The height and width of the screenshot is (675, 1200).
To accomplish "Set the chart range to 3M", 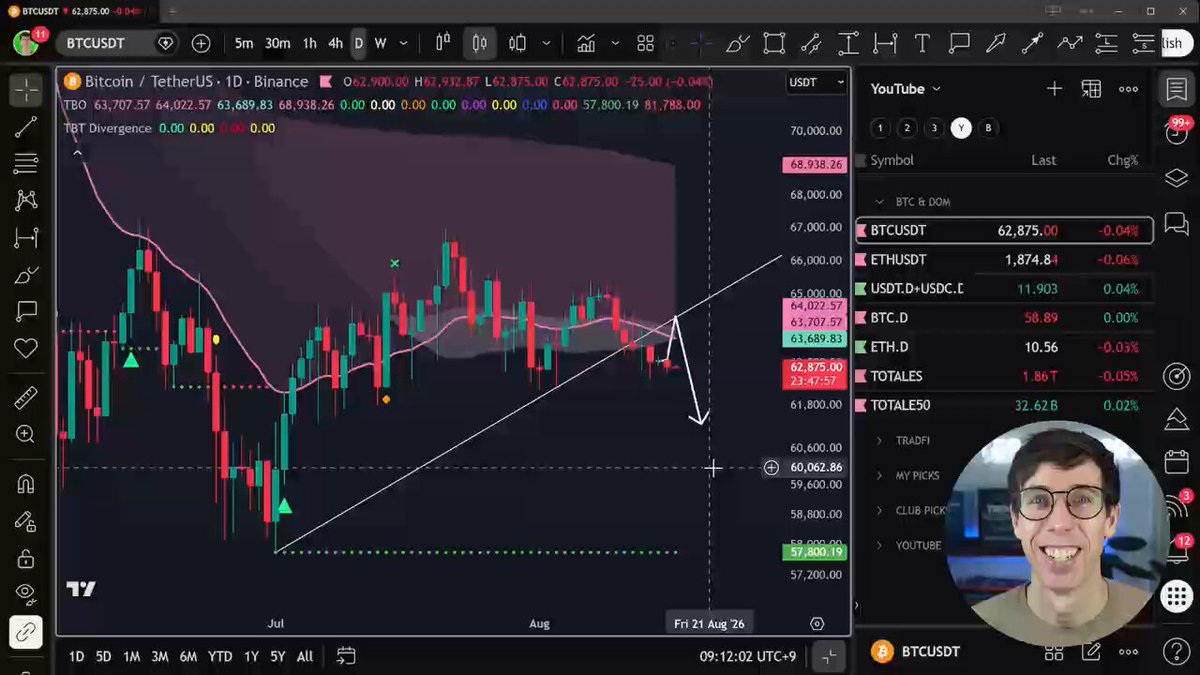I will (160, 656).
